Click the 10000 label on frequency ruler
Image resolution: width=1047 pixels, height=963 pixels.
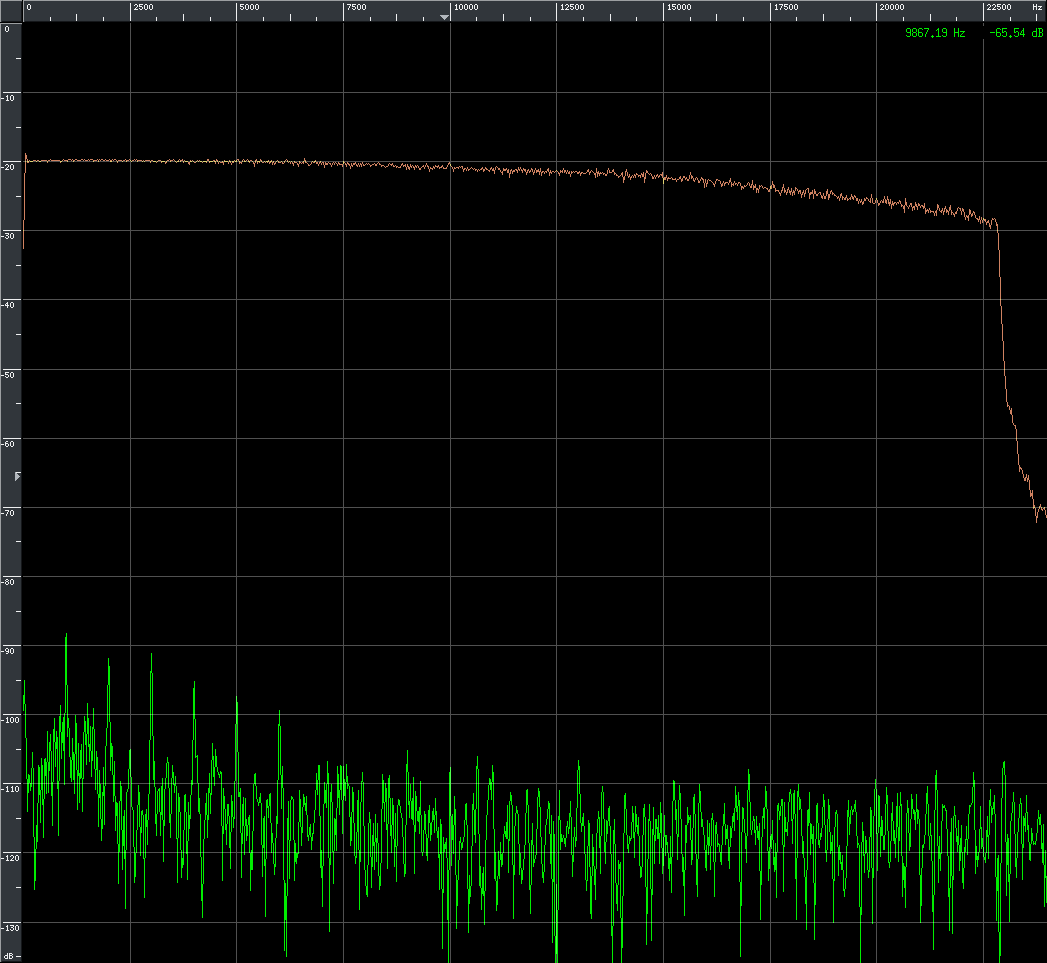click(466, 7)
